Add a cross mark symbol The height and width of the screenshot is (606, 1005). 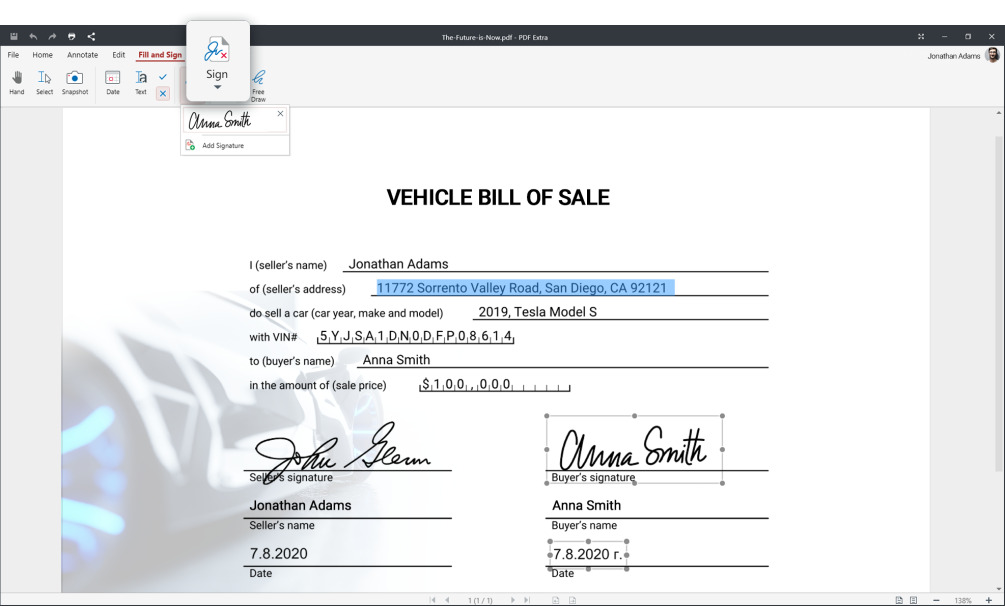(x=163, y=94)
